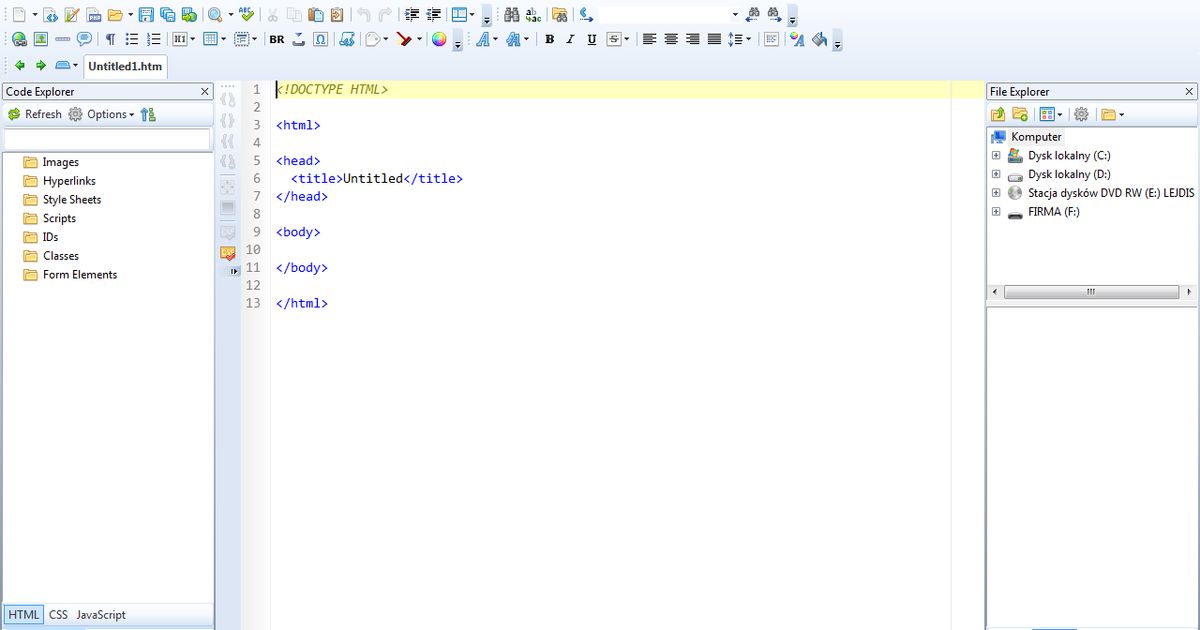Select the Untitled1.htm document tab
The image size is (1200, 630).
tap(124, 66)
